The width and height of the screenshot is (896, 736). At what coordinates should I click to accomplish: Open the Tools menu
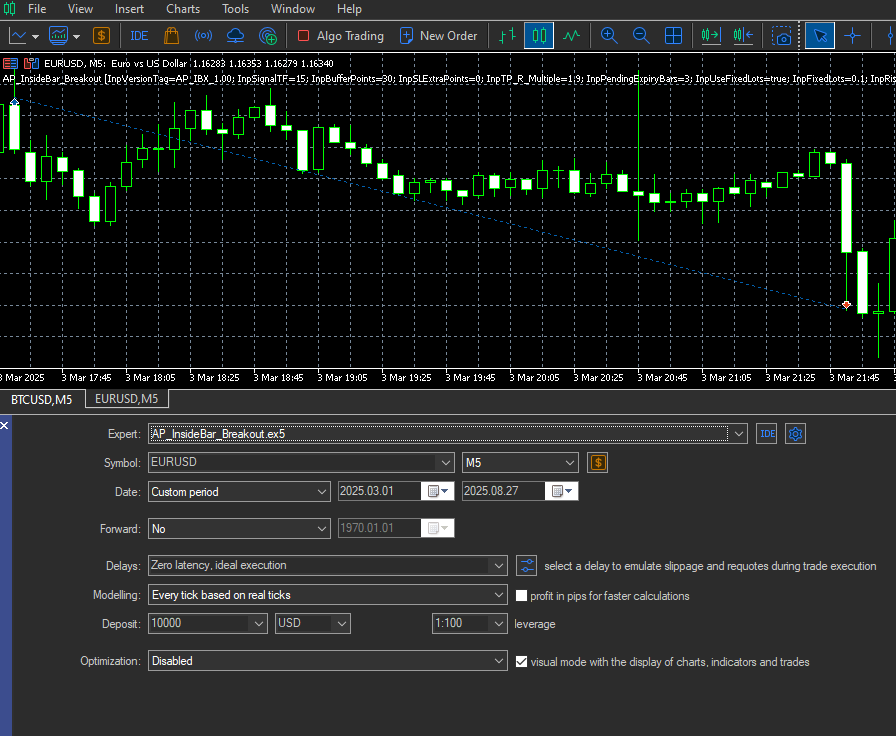(x=235, y=9)
